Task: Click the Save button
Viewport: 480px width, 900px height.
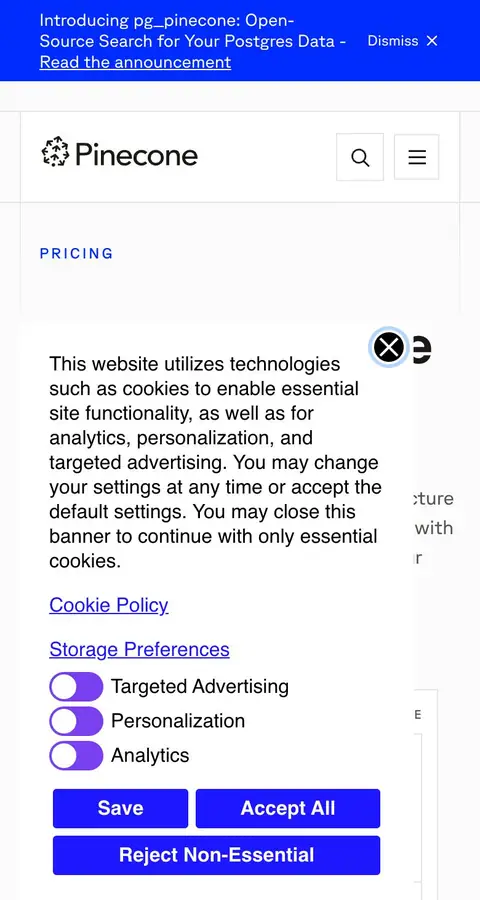Action: (x=121, y=808)
